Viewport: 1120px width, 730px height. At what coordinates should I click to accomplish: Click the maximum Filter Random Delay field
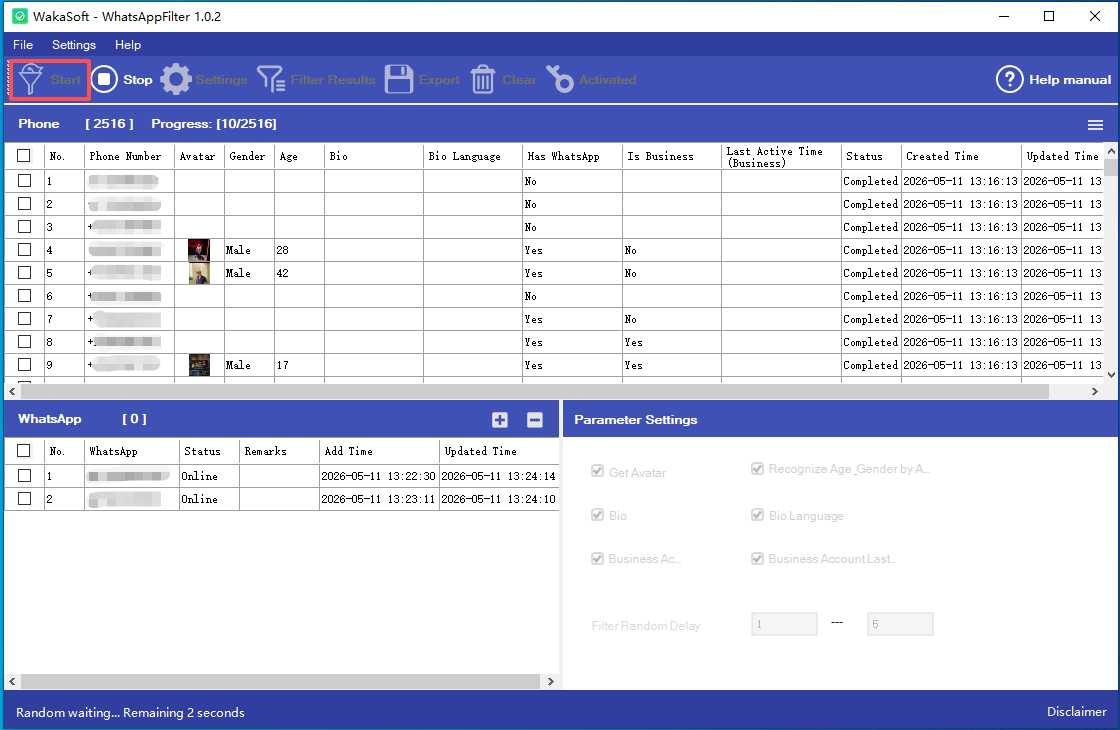point(900,624)
